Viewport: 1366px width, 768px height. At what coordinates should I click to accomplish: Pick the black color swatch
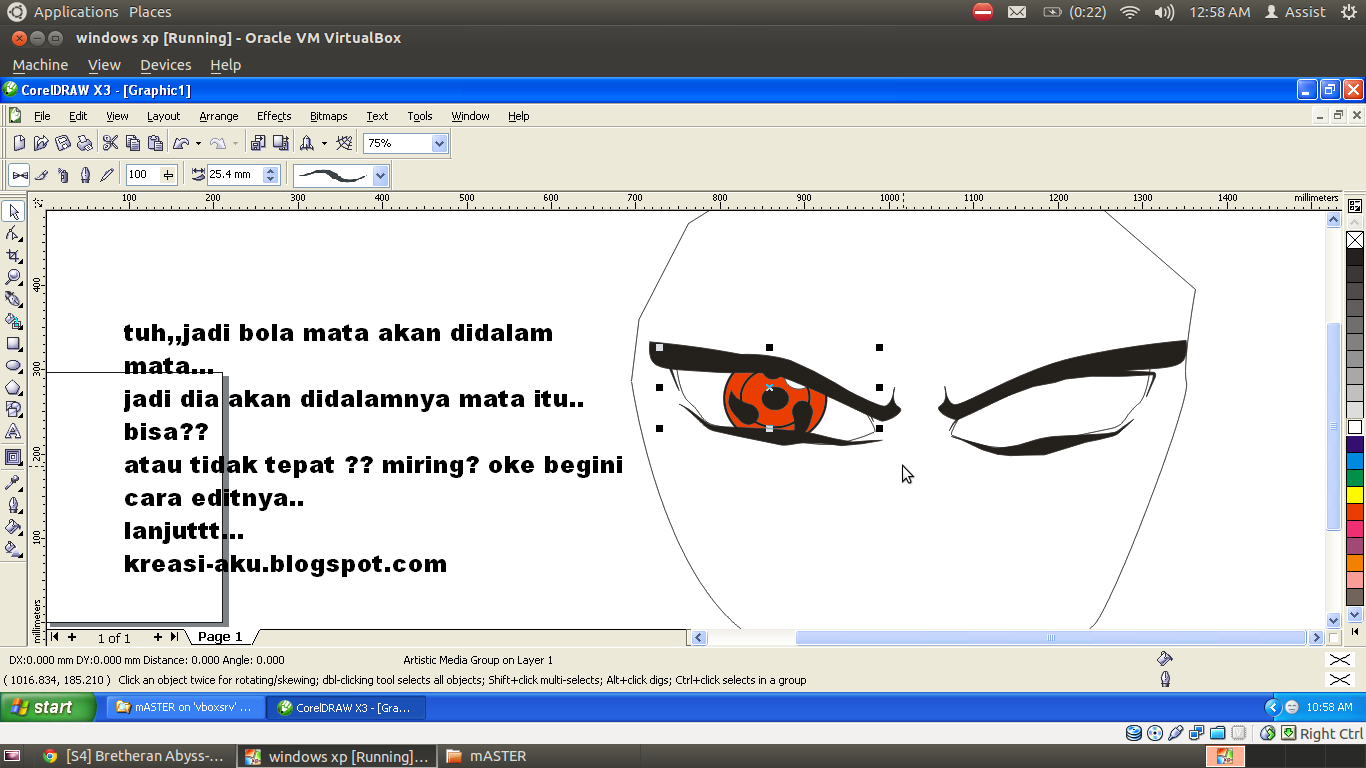(1355, 257)
